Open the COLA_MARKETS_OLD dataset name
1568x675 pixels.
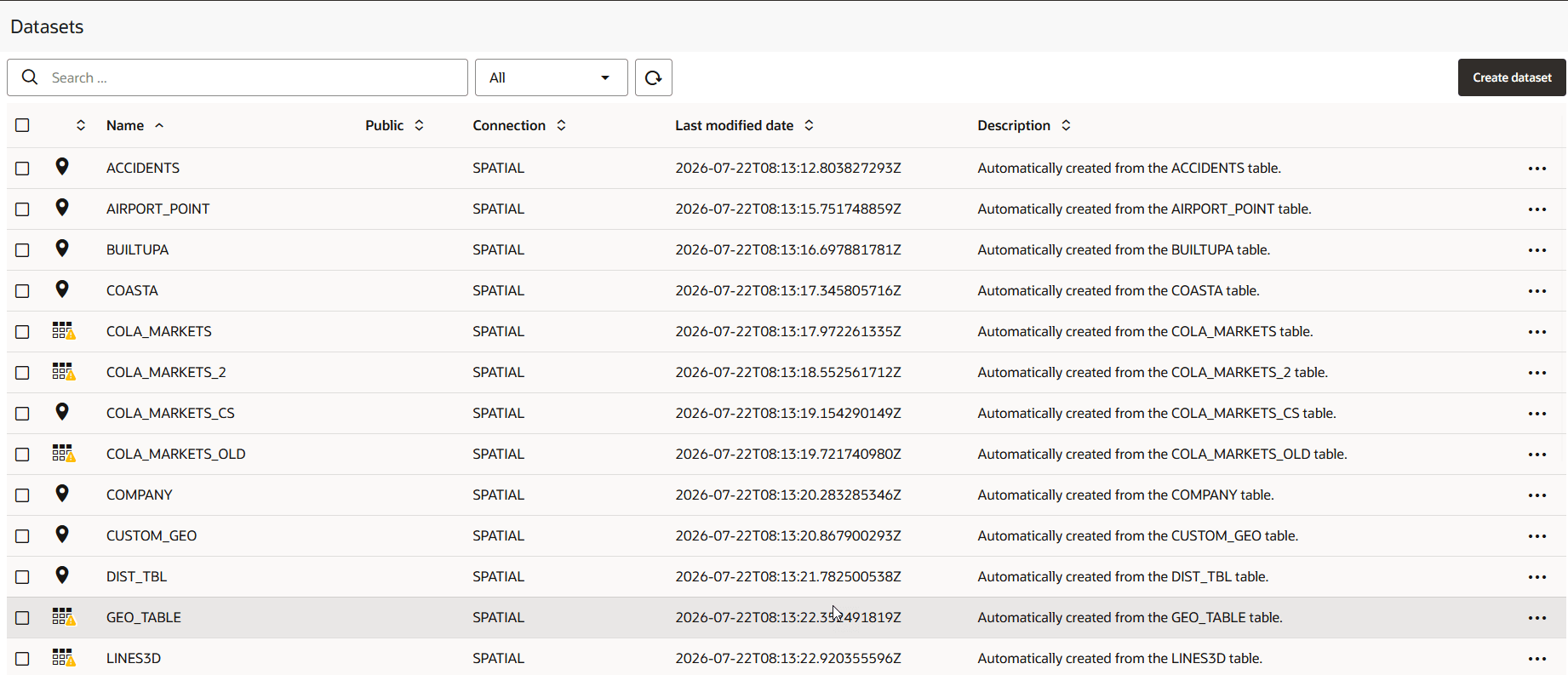(x=175, y=454)
